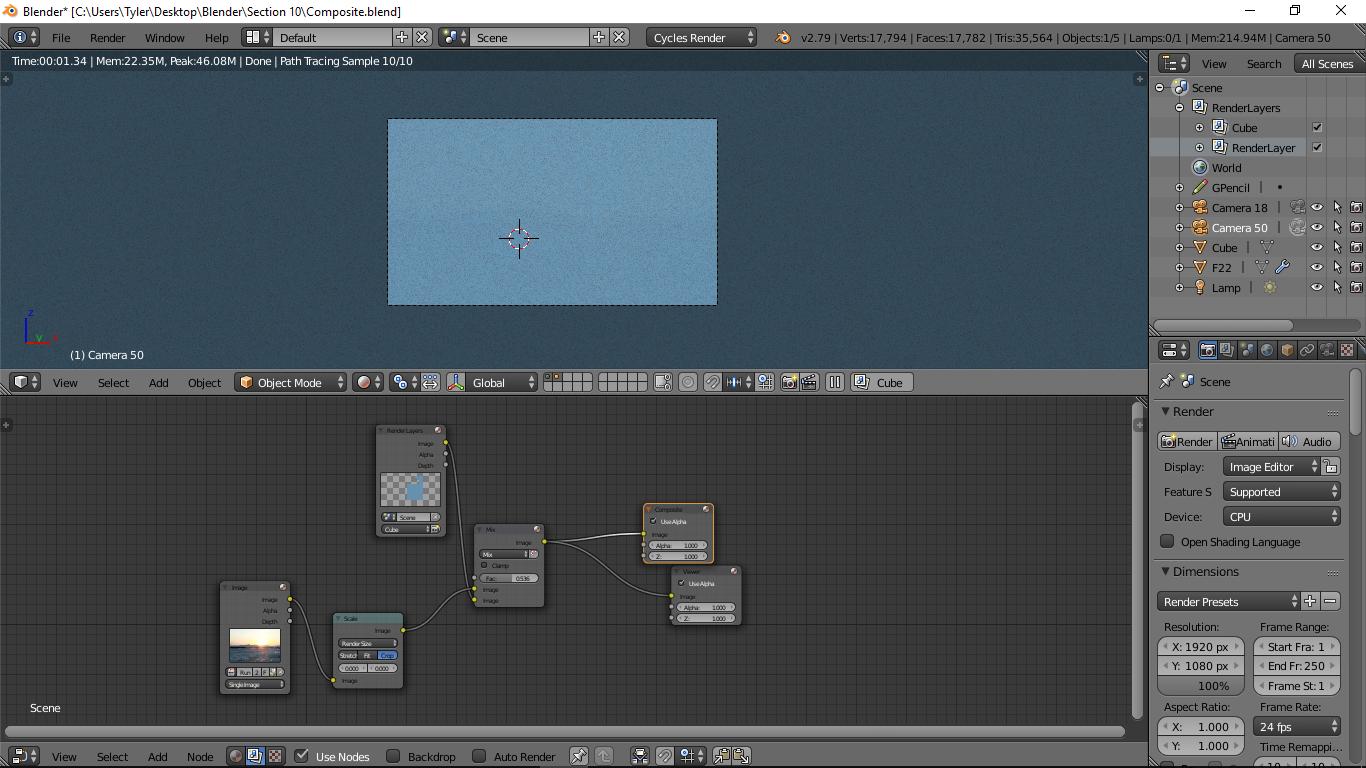The image size is (1366, 768).
Task: Expand the Cube entry in the outliner
Action: click(1180, 247)
